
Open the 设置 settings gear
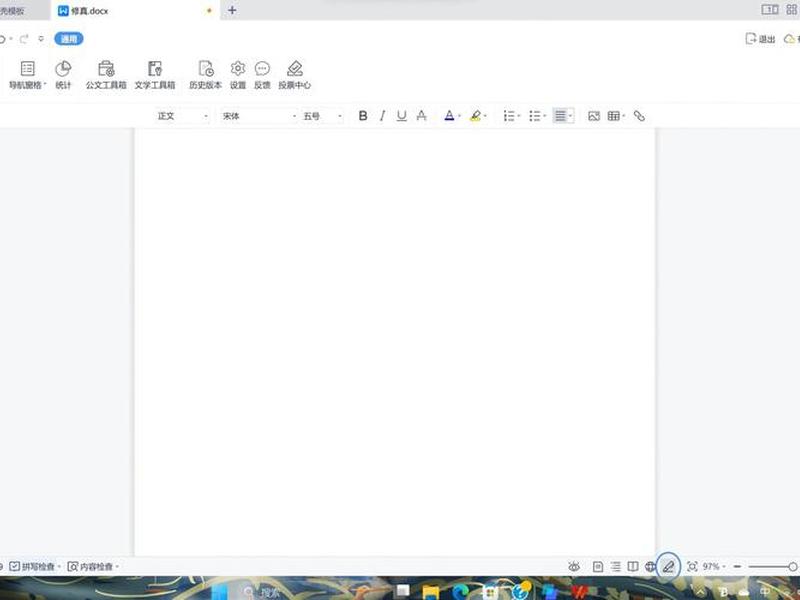(238, 74)
